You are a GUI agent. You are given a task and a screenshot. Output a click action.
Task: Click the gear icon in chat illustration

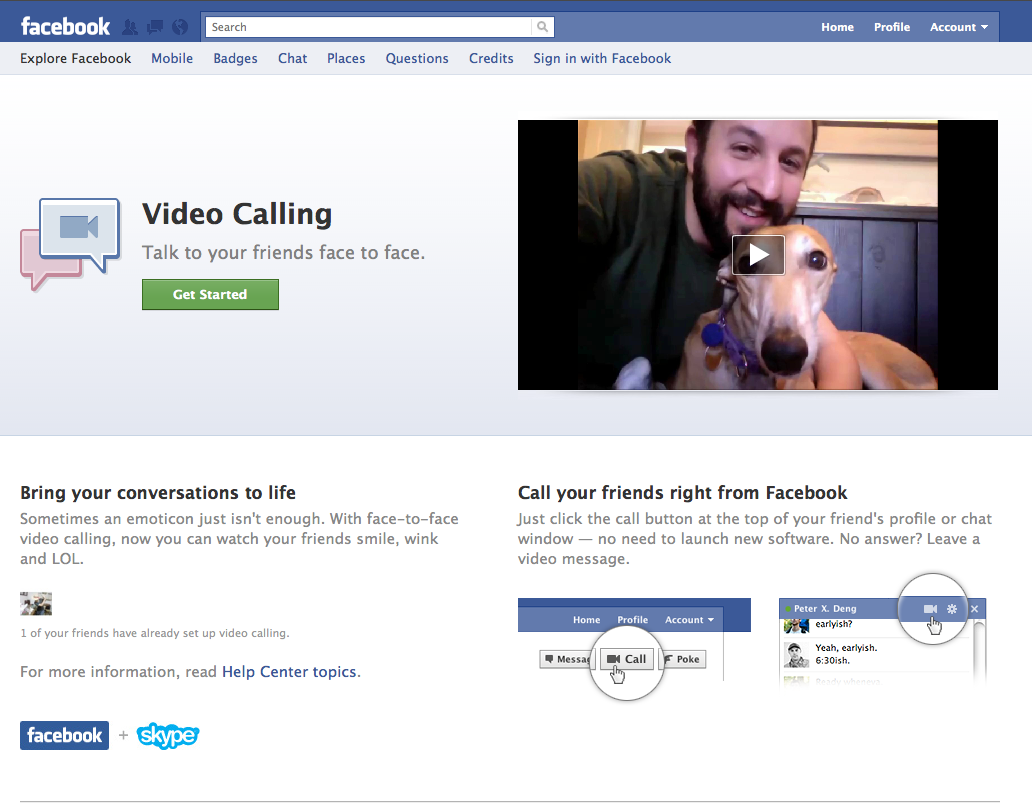pos(952,609)
